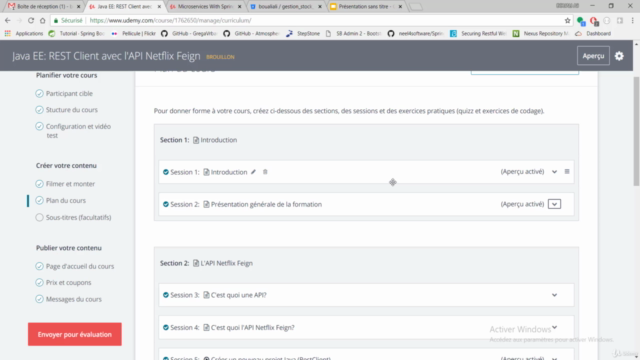Screen dimensions: 640x360
Task: Click Envoyer pour évaluation button
Action: (x=75, y=334)
